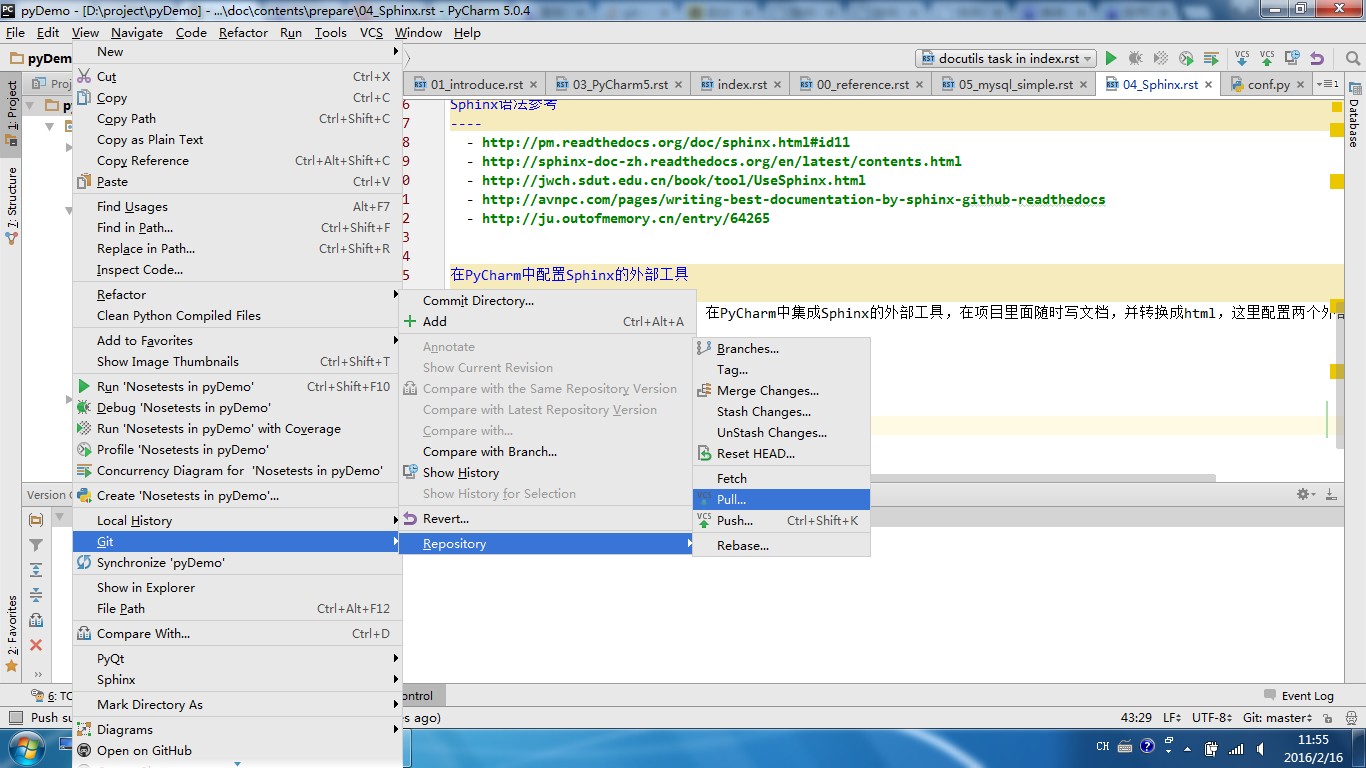Choose Rebase... in Repository submenu
This screenshot has height=768, width=1366.
[781, 546]
